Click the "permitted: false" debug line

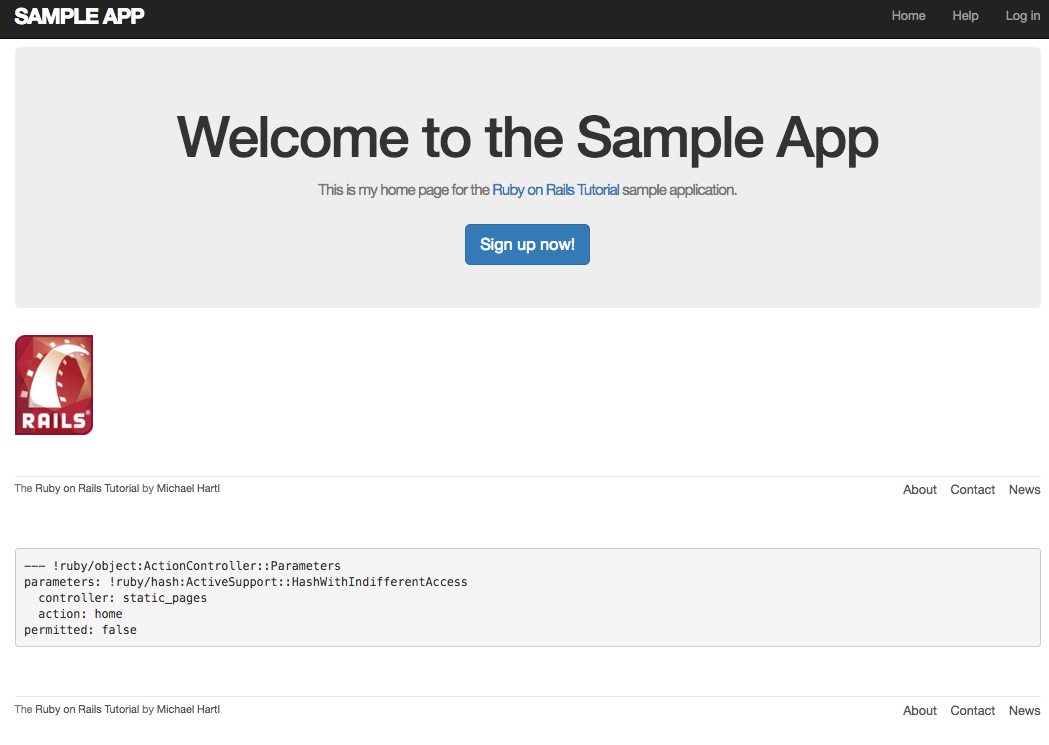pyautogui.click(x=80, y=630)
